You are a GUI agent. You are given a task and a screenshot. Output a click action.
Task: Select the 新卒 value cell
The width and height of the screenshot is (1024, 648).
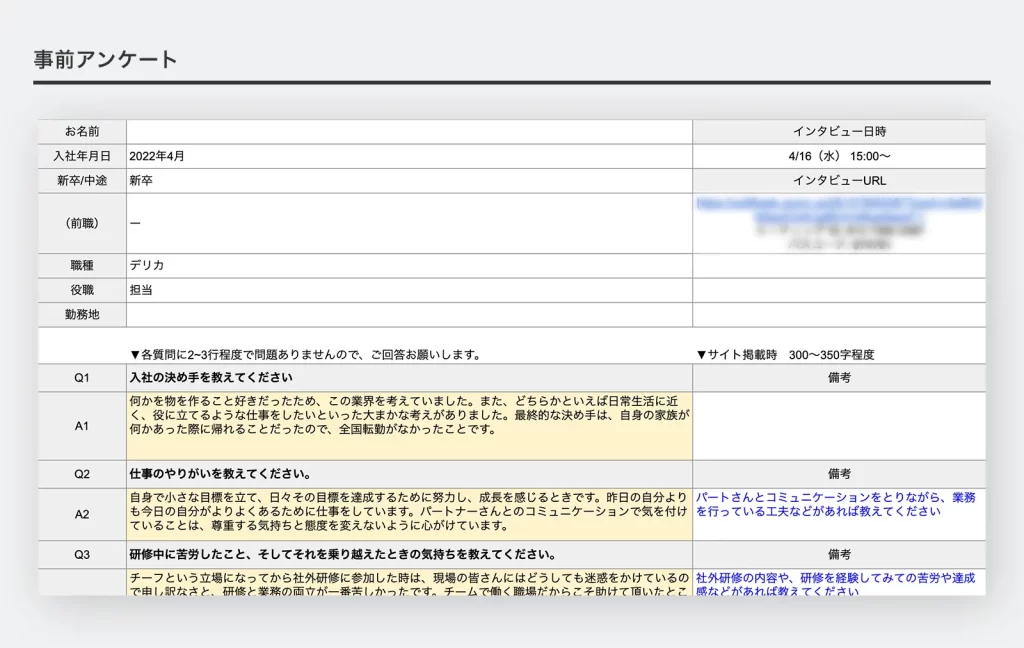tap(409, 181)
